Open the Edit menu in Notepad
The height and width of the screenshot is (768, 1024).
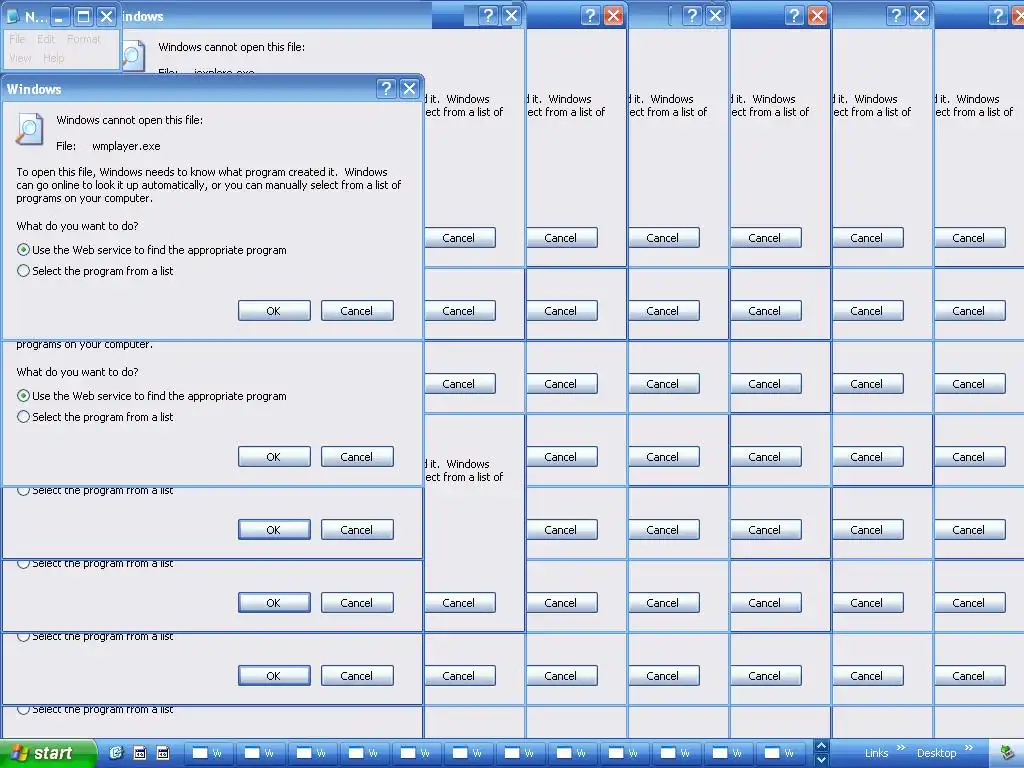(46, 39)
